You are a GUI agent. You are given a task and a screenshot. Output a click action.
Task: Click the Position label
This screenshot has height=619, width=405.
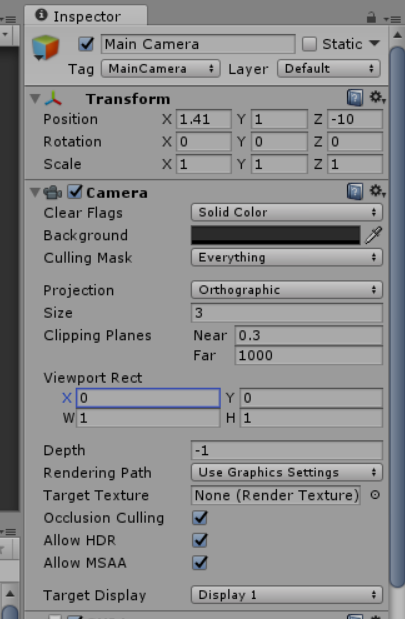point(70,119)
